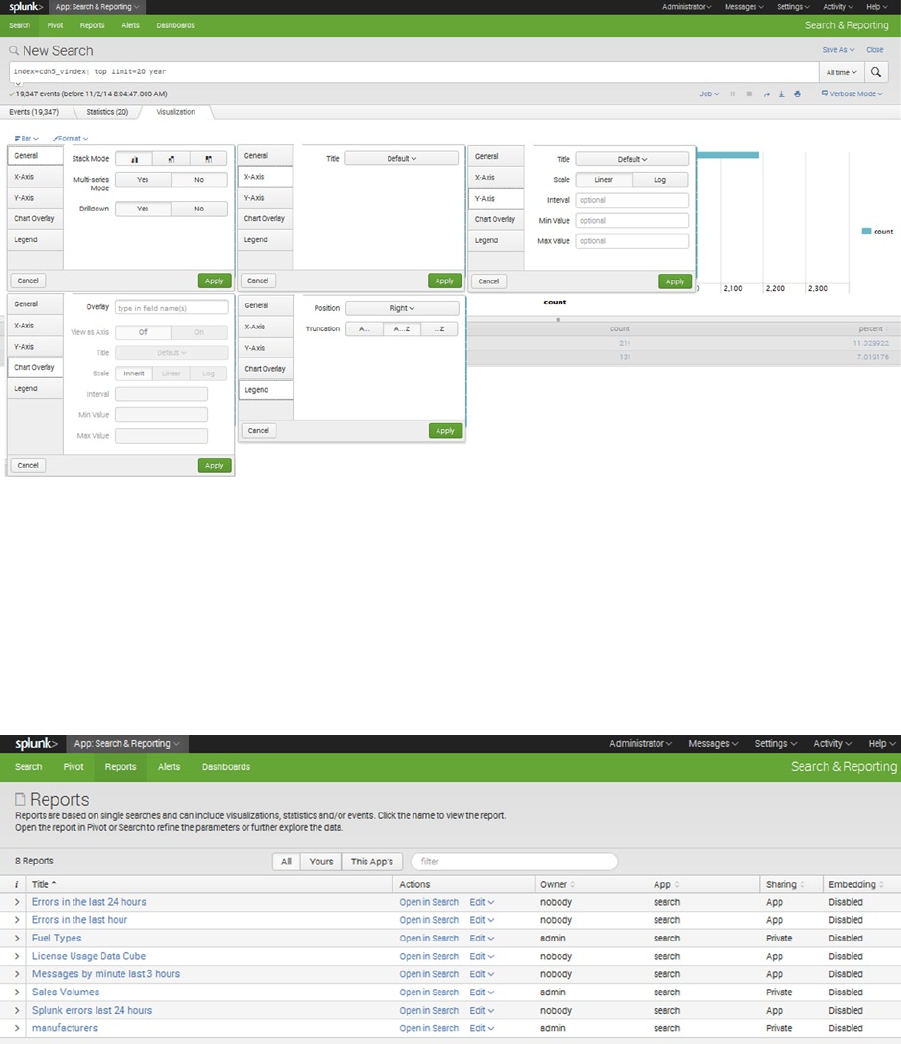Sort statistics by percent column

coord(873,328)
